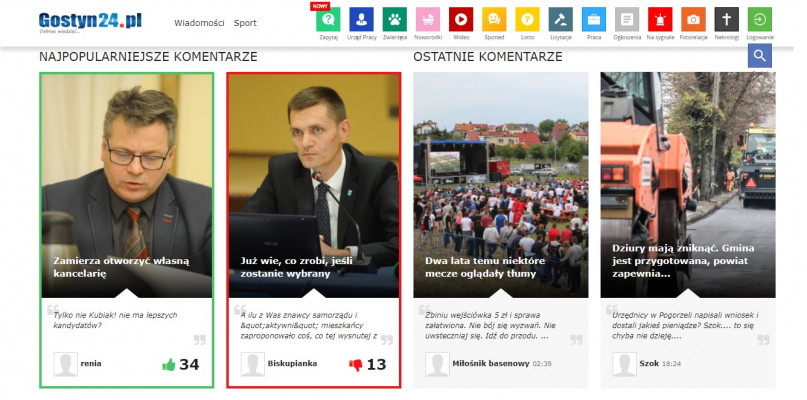Open the Wideo play icon
This screenshot has width=807, height=400.
tap(460, 19)
